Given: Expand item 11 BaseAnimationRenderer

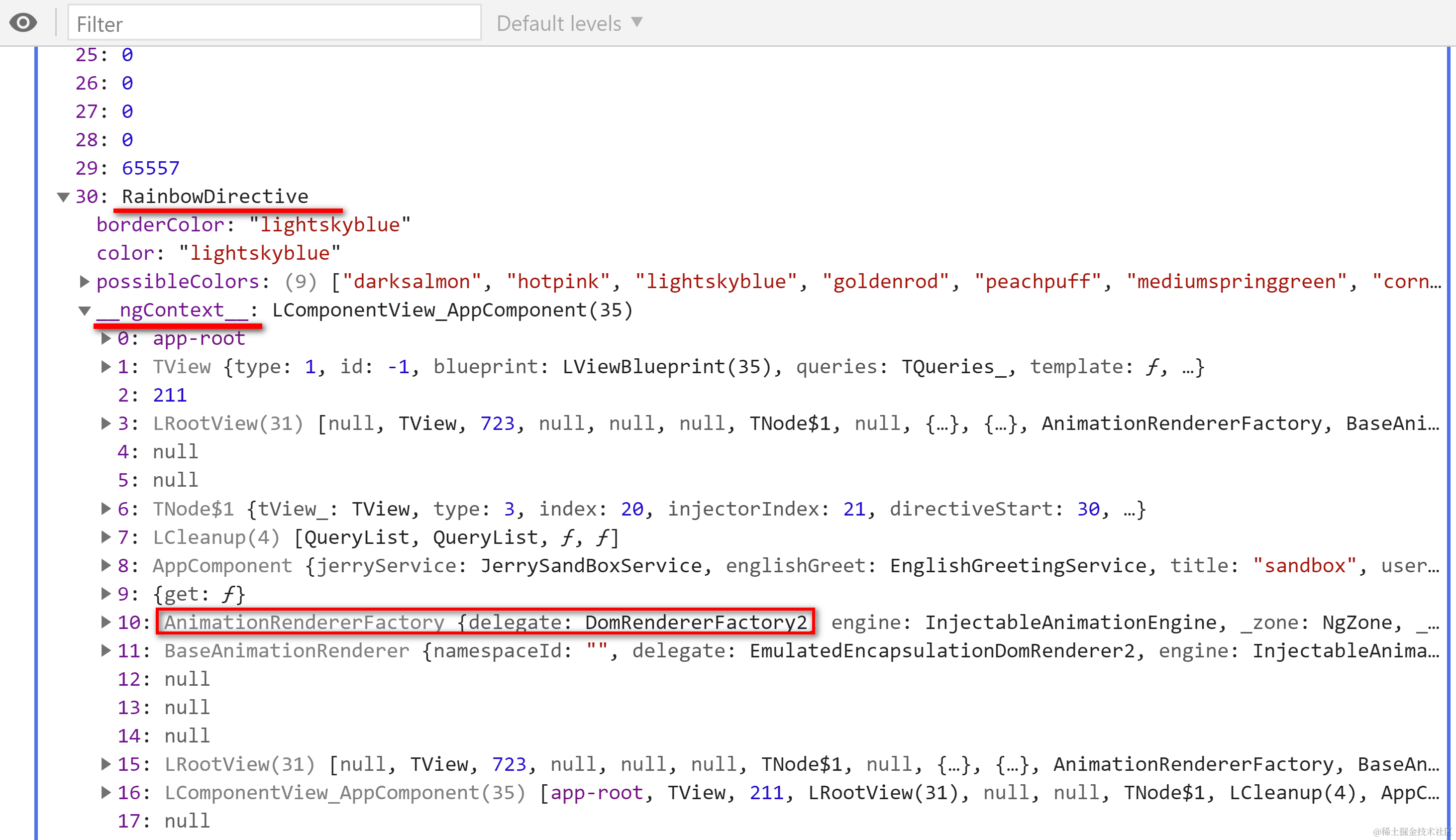Looking at the screenshot, I should point(105,651).
